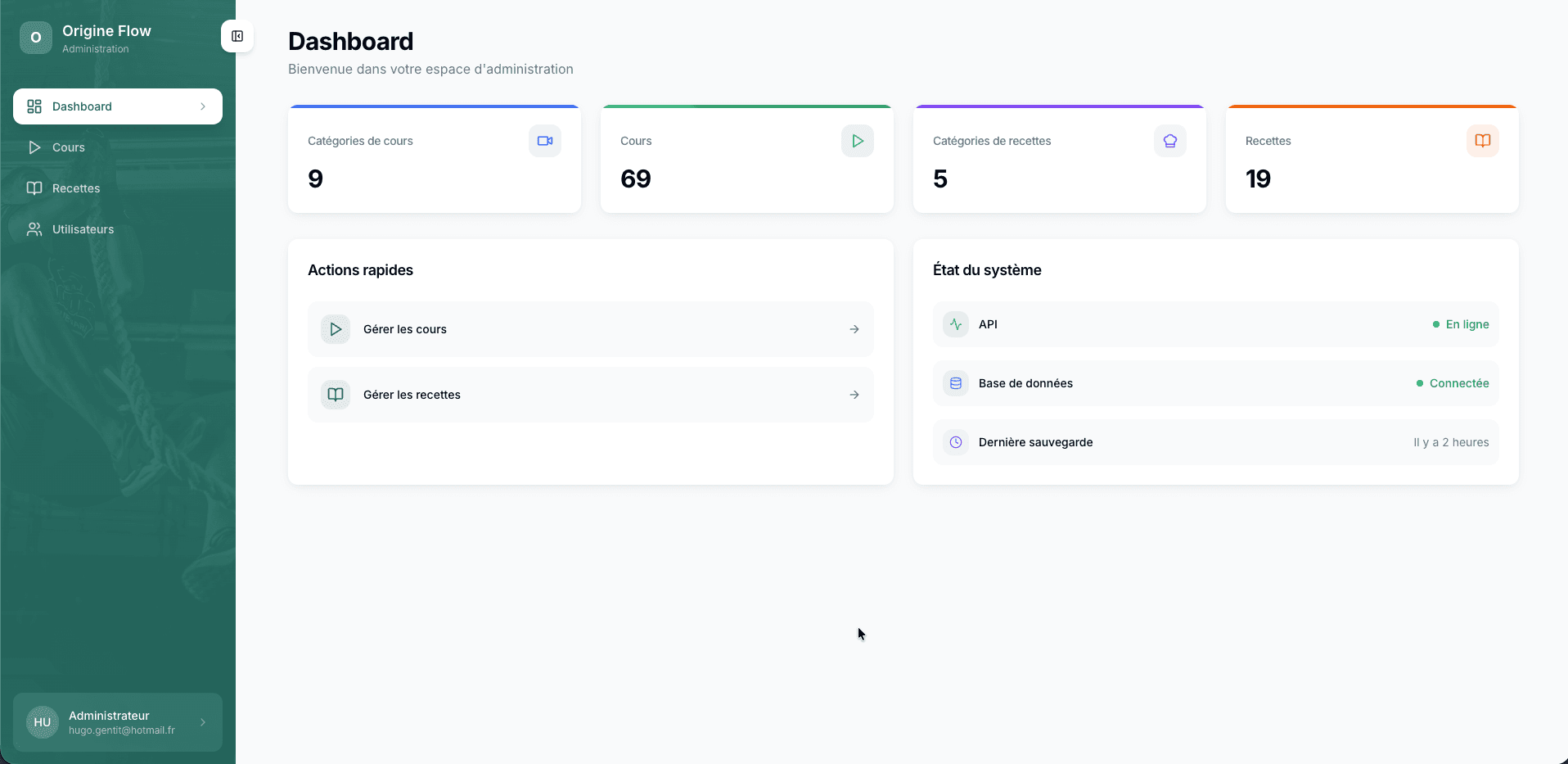Toggle the sidebar collapse button

pyautogui.click(x=237, y=36)
